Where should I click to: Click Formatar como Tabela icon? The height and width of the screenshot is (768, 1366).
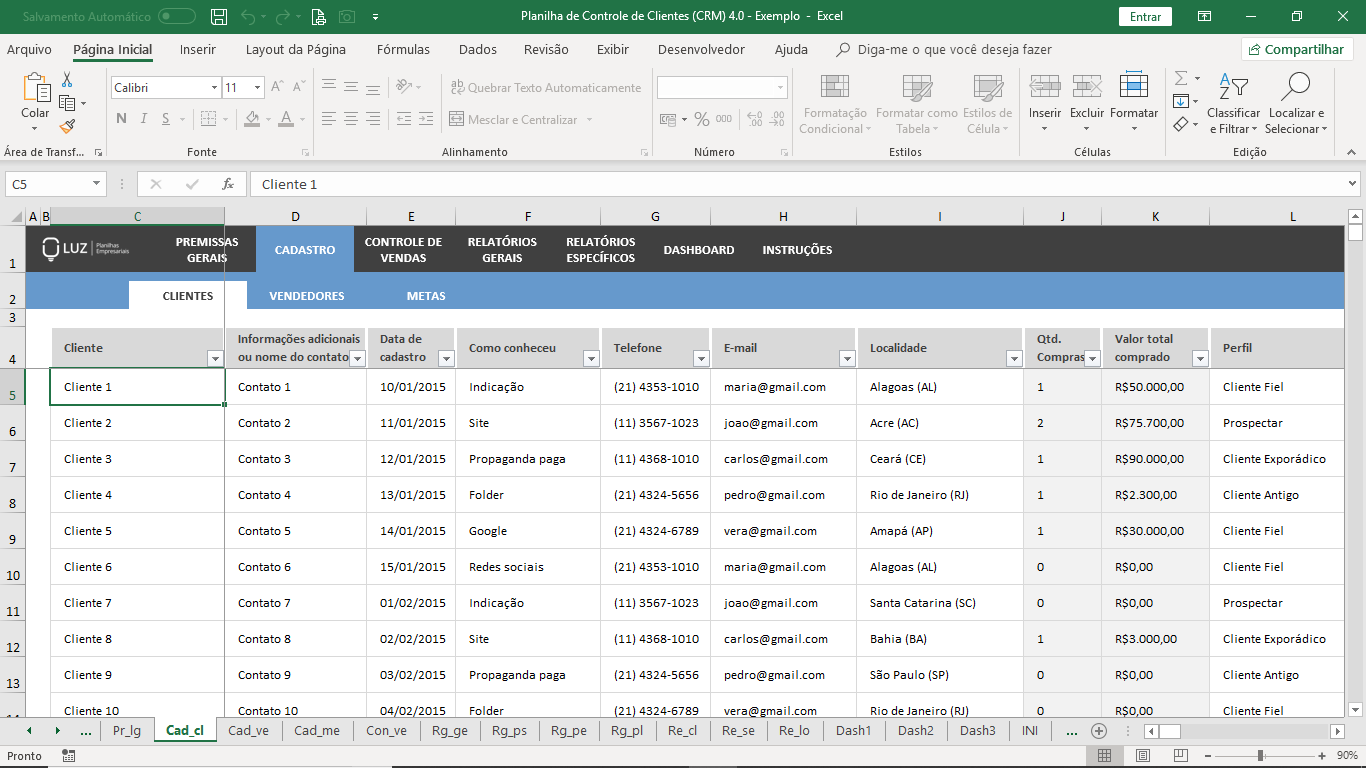pos(916,88)
